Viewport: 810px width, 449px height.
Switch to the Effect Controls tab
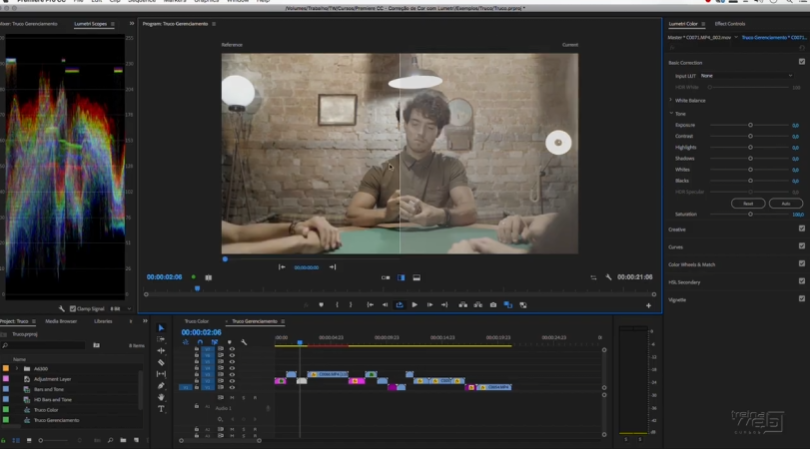coord(729,23)
